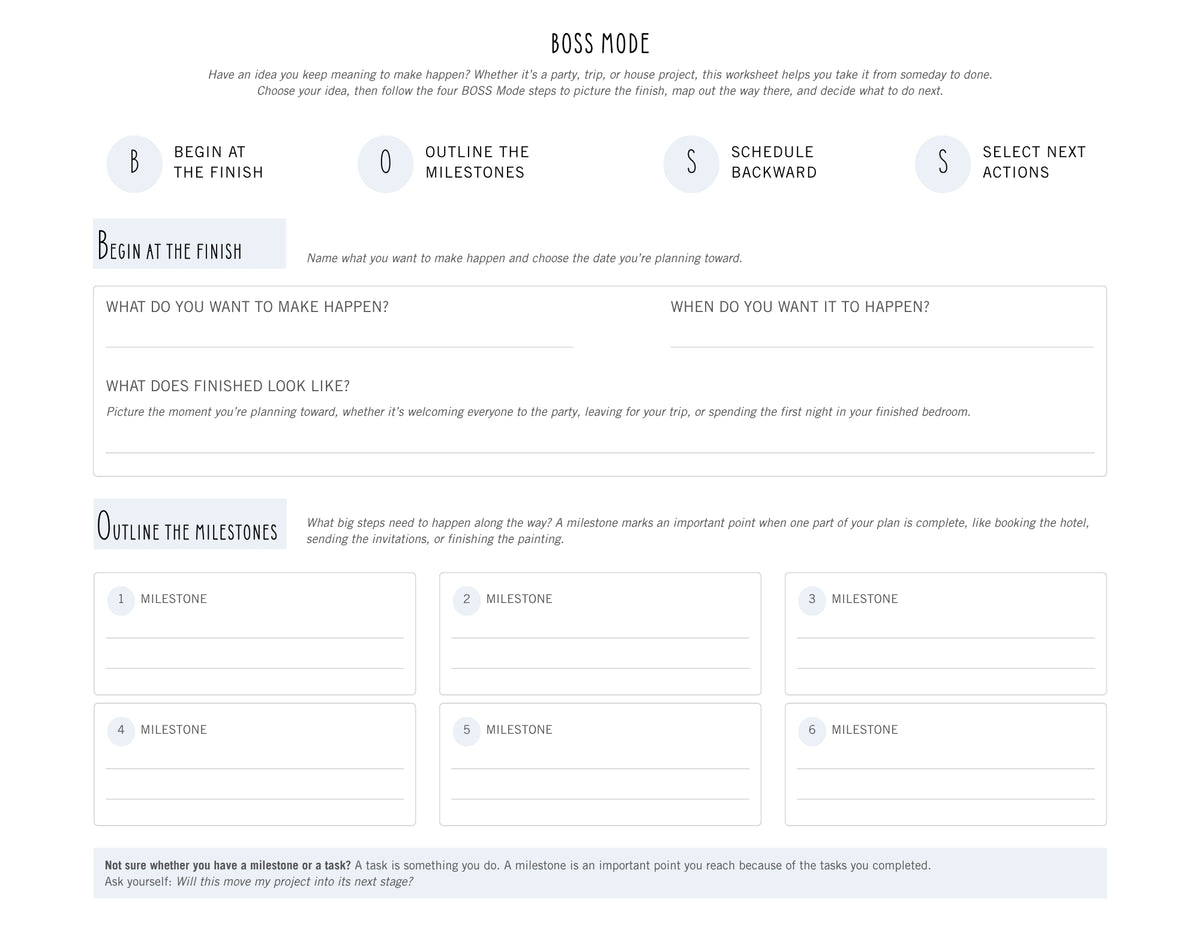The width and height of the screenshot is (1200, 927).
Task: Click the MILESTONE label next to badge 2
Action: click(519, 600)
